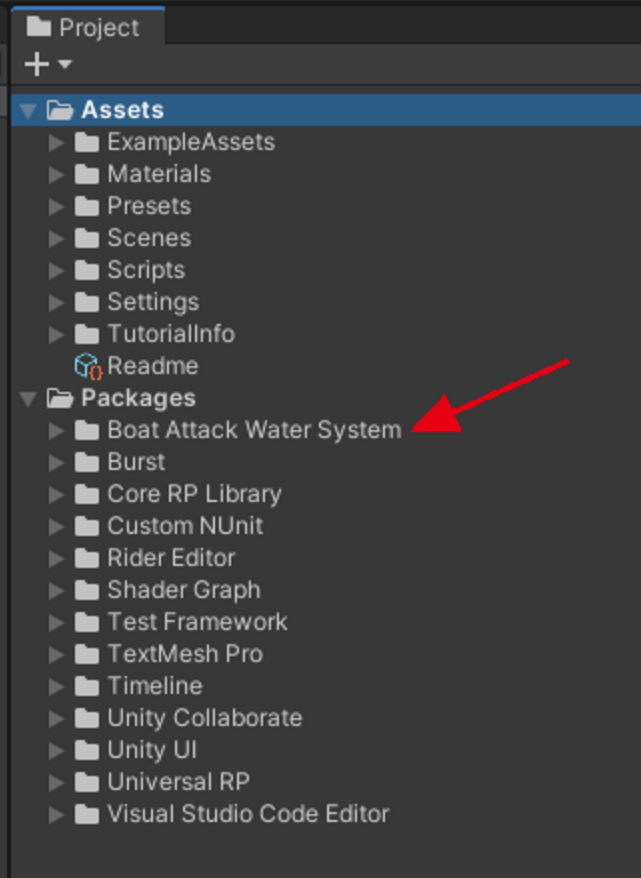Viewport: 641px width, 878px height.
Task: Click the open Packages folder icon
Action: coord(61,398)
